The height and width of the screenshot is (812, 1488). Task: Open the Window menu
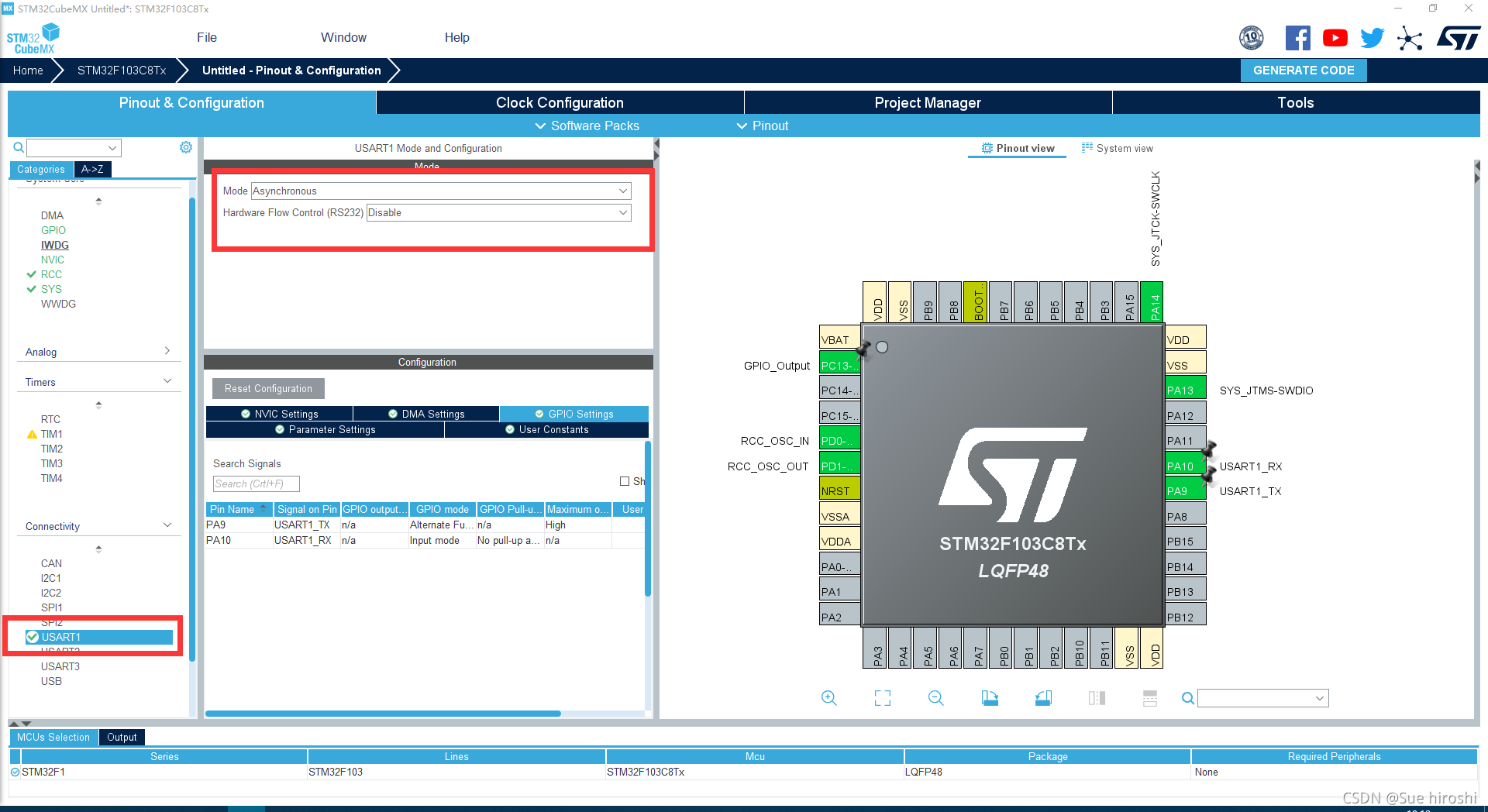(343, 37)
